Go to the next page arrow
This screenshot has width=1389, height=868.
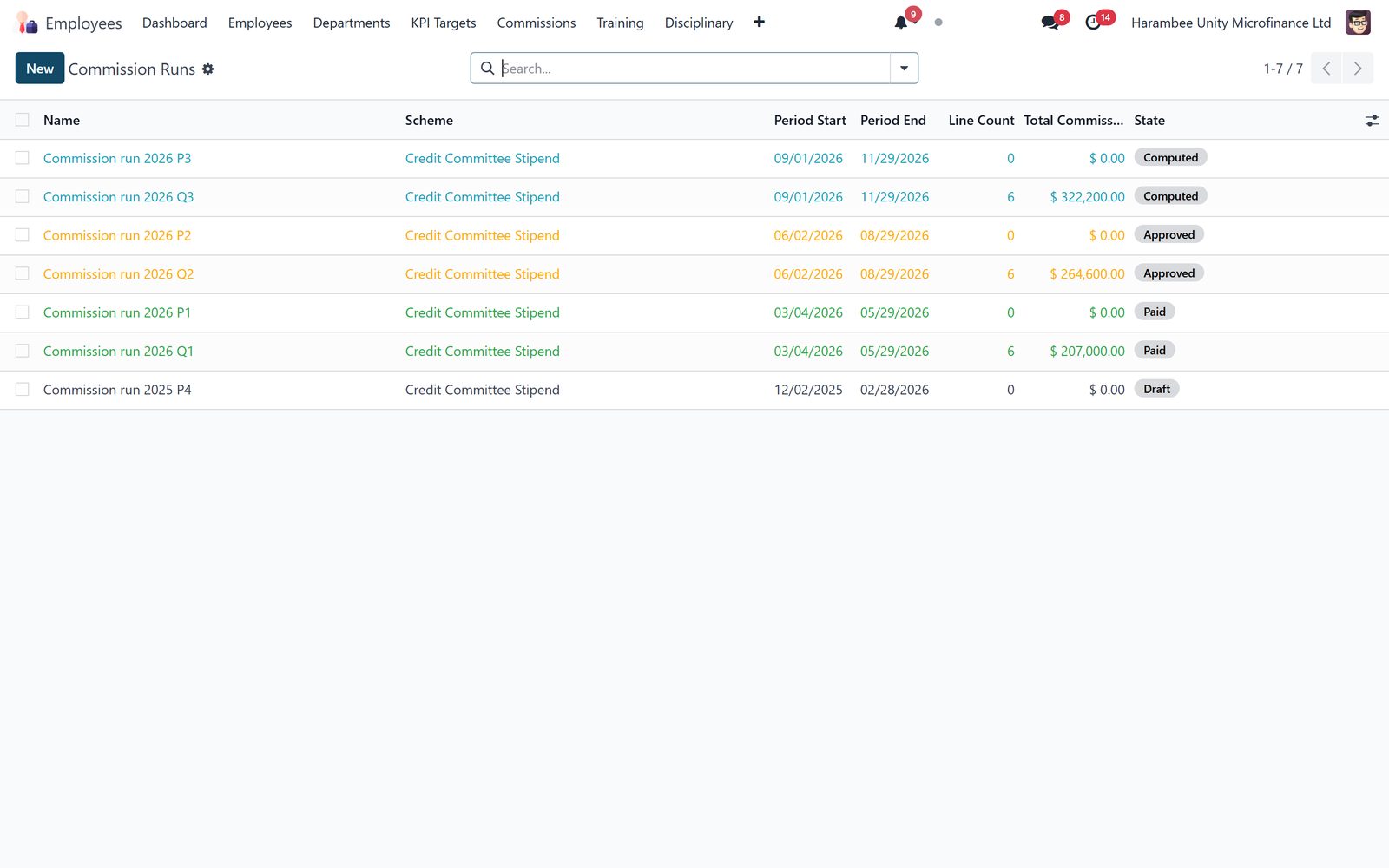coord(1358,69)
